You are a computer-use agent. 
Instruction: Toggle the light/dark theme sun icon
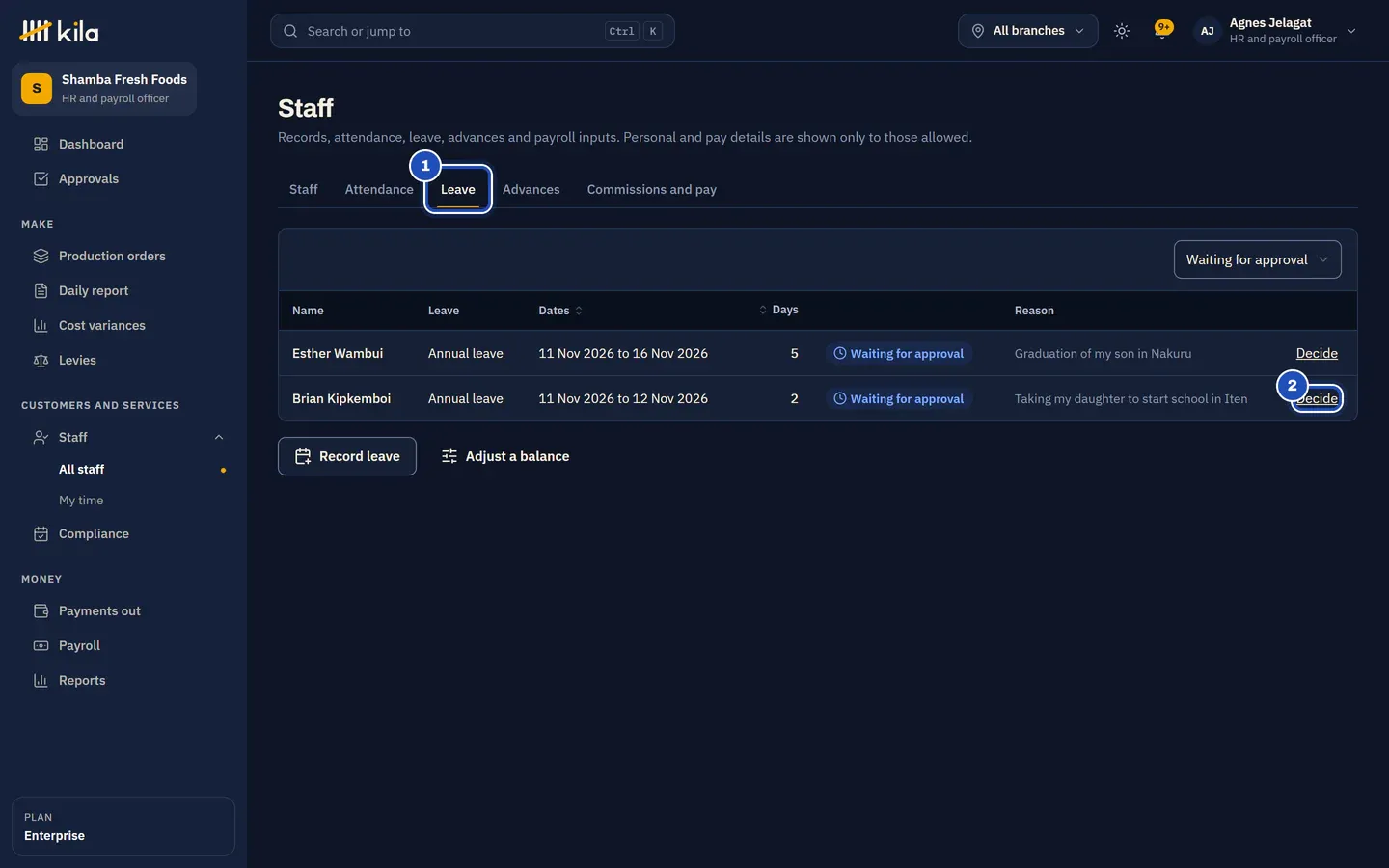[1122, 31]
